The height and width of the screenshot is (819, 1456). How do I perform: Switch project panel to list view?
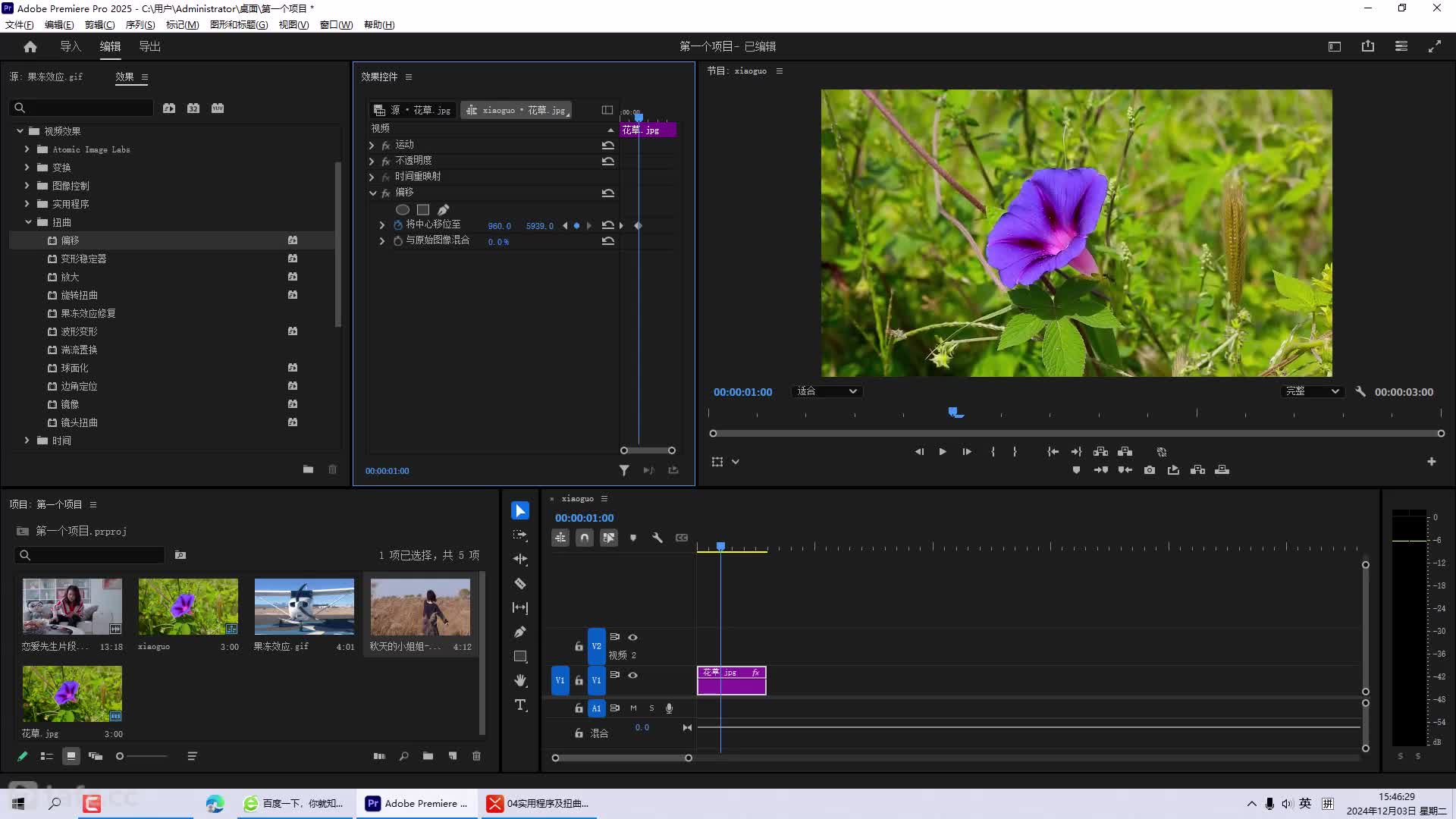tap(47, 756)
